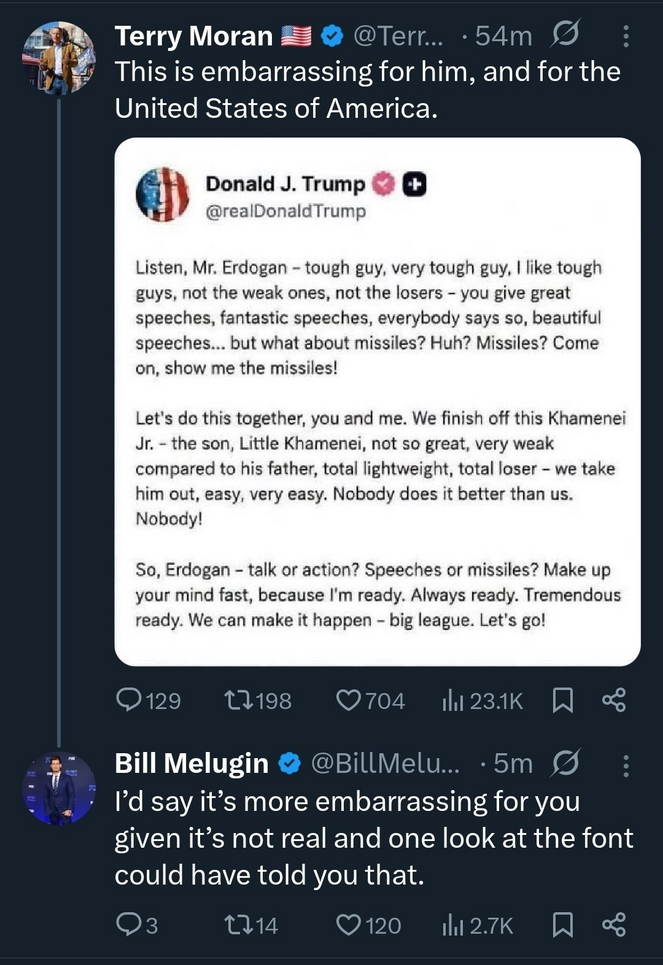This screenshot has height=965, width=663.
Task: Share Terry Moran's post
Action: click(x=613, y=701)
